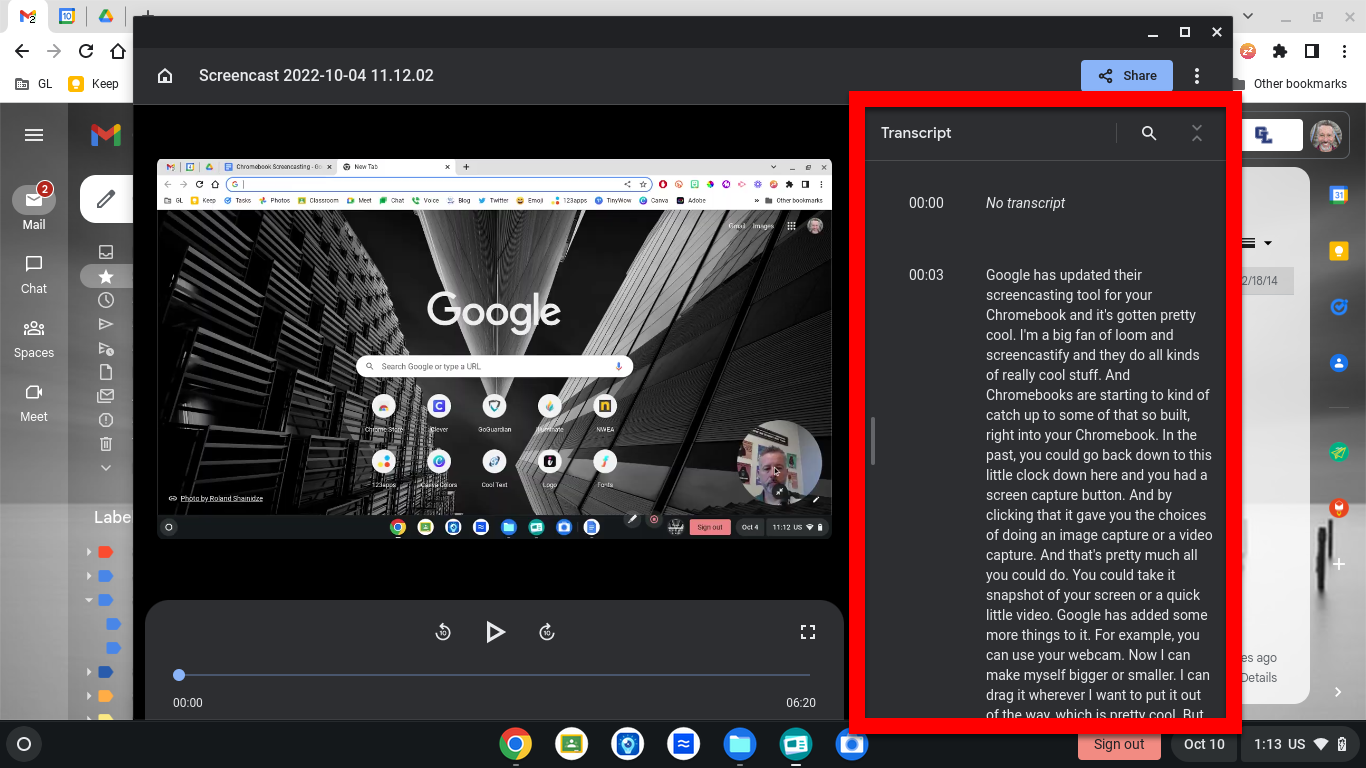Open the Google account avatar in Gmail
Screen dimensions: 1366x768
pos(1328,135)
